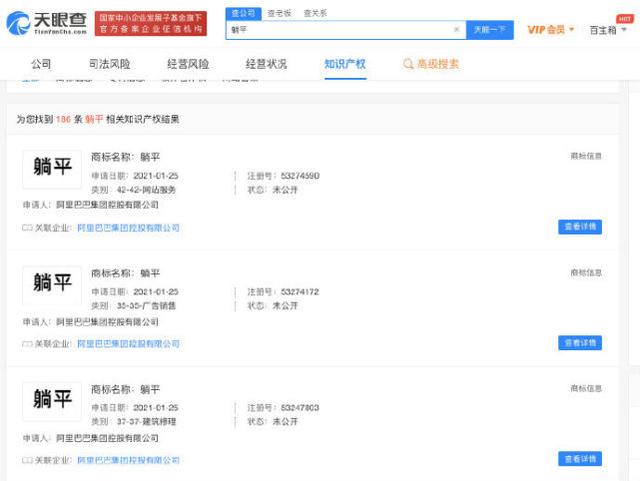Click the magnifier icon beside 高级搜索
The height and width of the screenshot is (481, 640).
pos(408,64)
